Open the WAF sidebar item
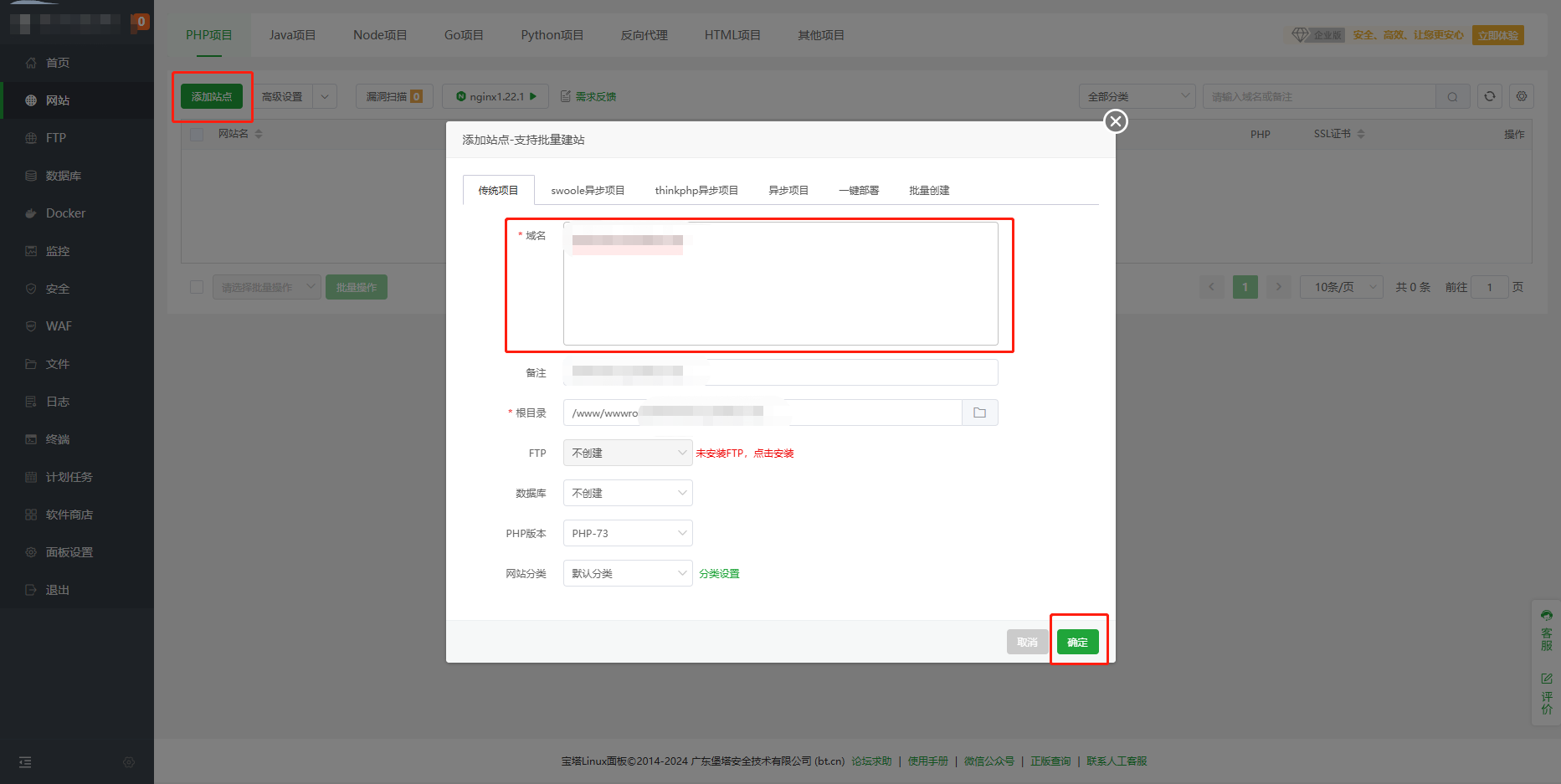1561x784 pixels. point(59,326)
